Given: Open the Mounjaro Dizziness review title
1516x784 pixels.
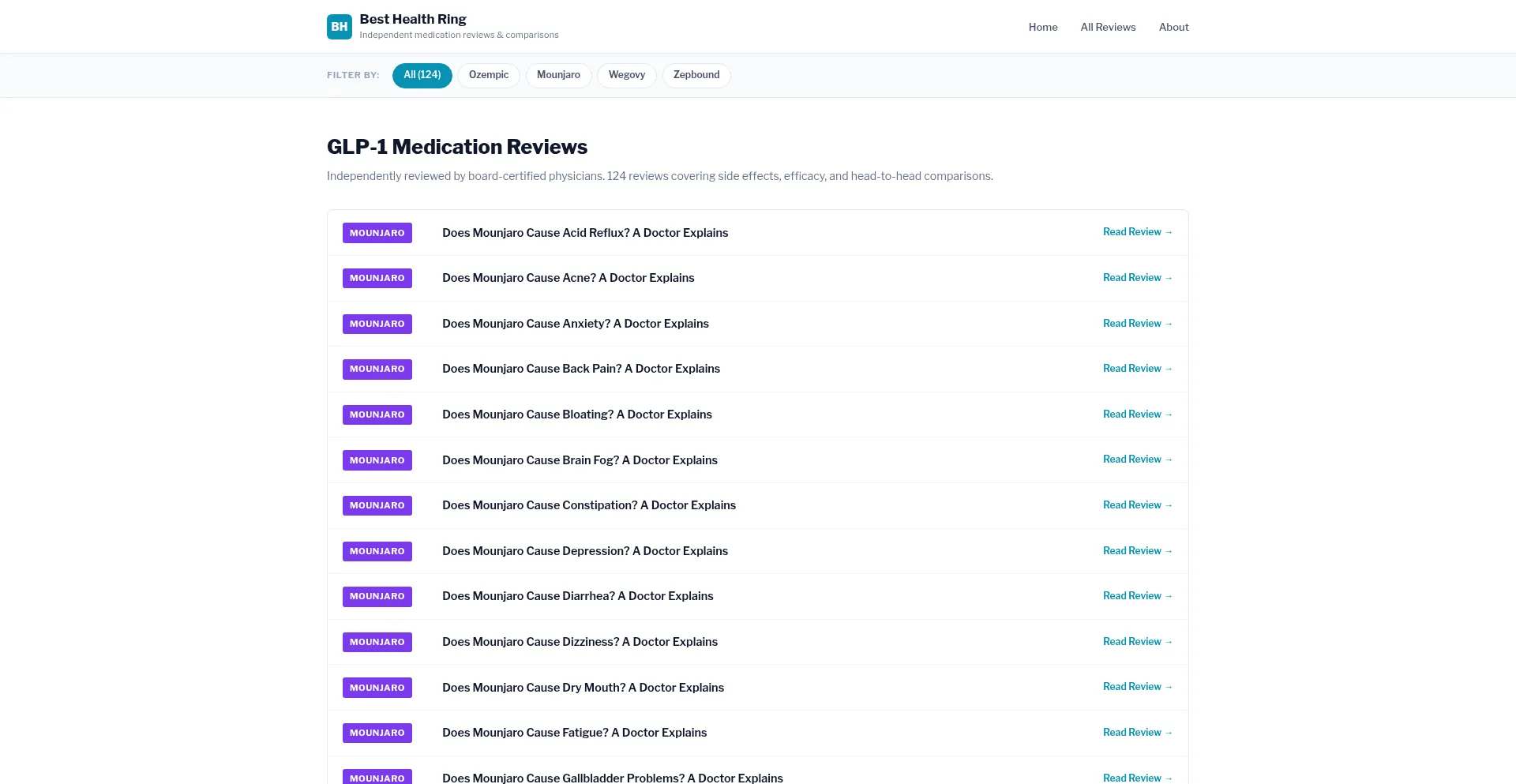Looking at the screenshot, I should point(580,642).
